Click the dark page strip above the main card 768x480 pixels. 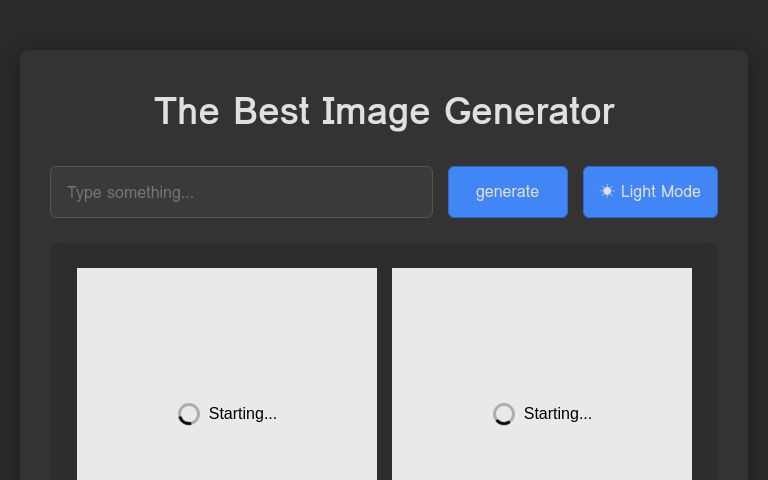(384, 24)
